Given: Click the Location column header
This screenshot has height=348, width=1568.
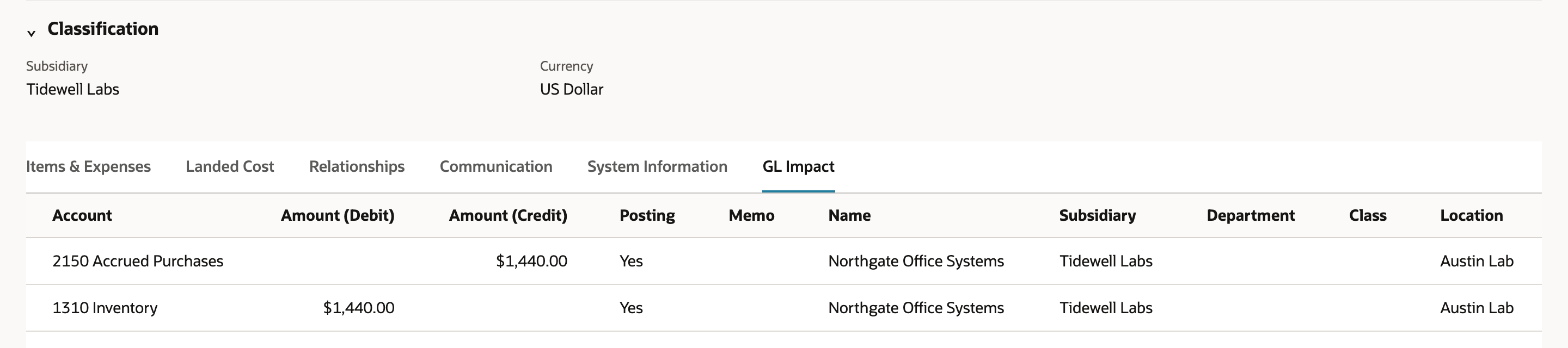Looking at the screenshot, I should (1471, 215).
